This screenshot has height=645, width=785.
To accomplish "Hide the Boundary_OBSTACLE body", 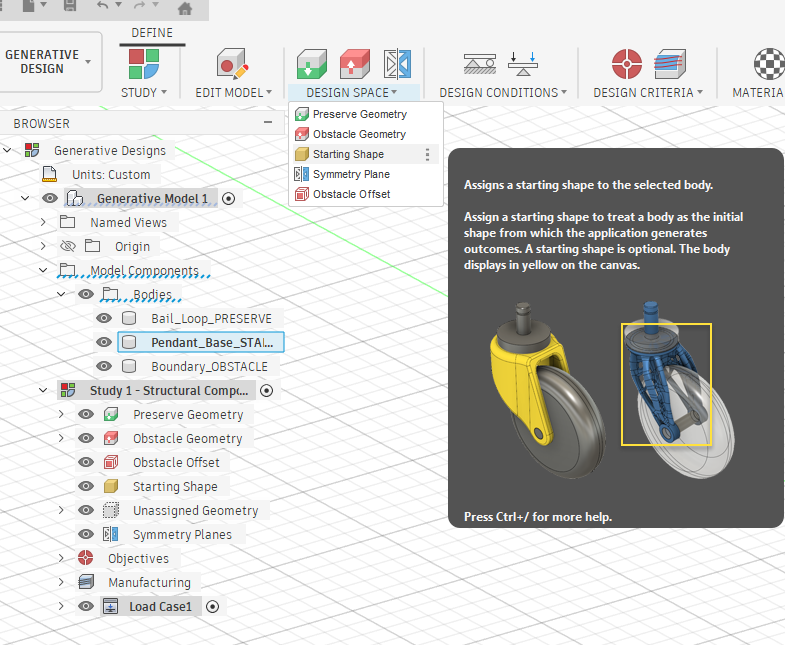I will click(104, 366).
